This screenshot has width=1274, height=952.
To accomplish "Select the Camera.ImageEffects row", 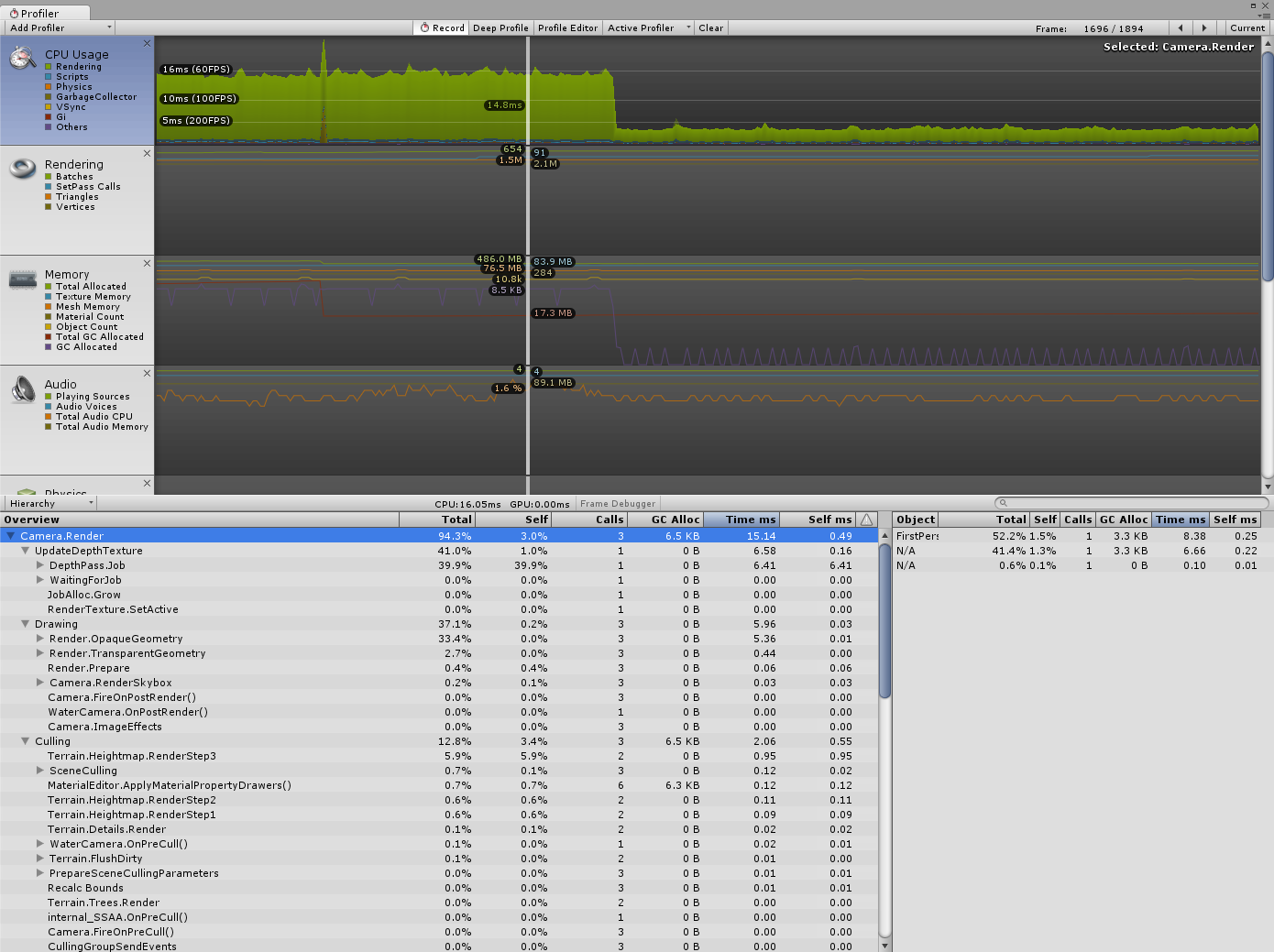I will 439,727.
